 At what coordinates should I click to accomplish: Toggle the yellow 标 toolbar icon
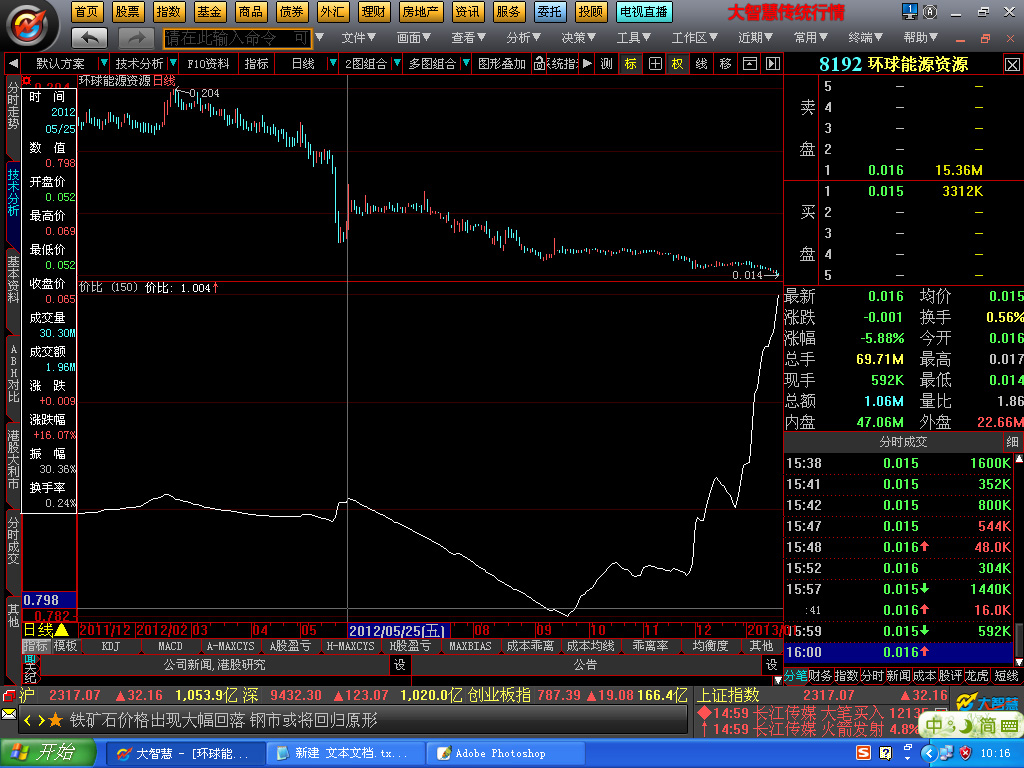630,63
